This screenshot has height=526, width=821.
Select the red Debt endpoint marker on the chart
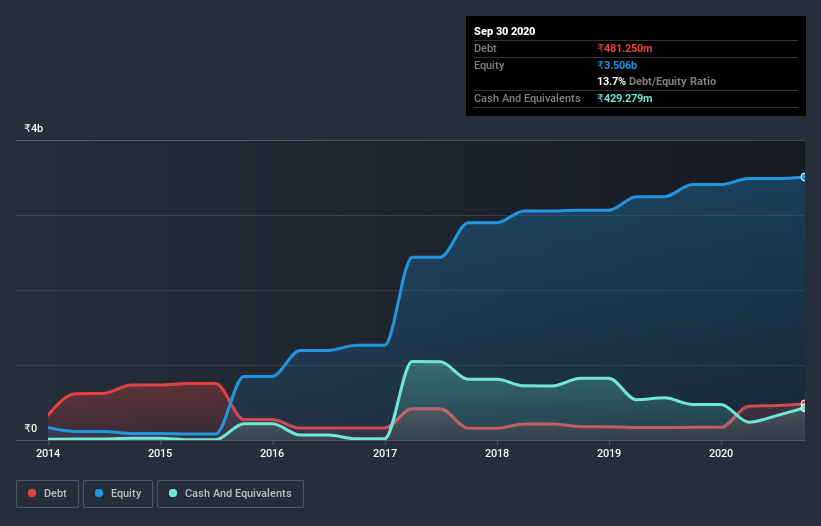pyautogui.click(x=804, y=404)
